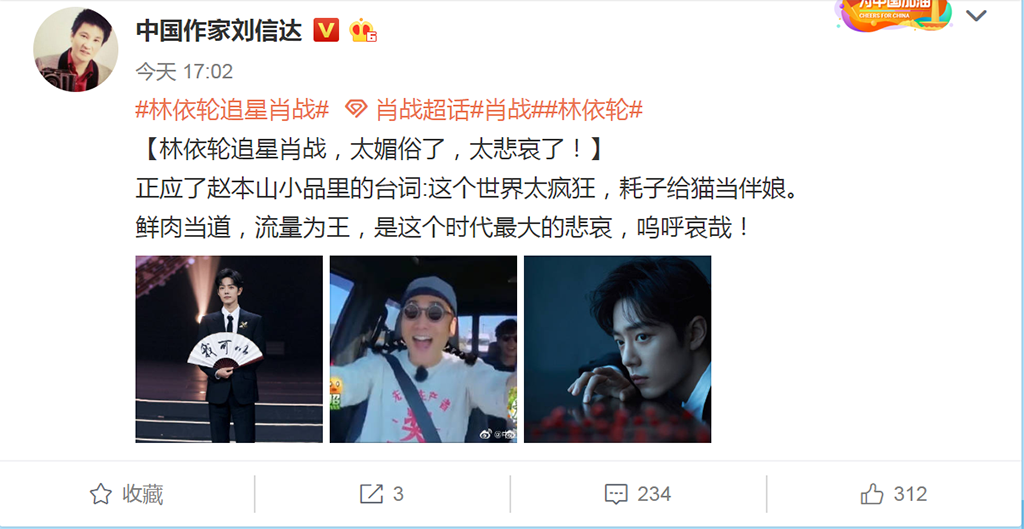
Task: Click the comment bubble icon
Action: click(x=616, y=494)
